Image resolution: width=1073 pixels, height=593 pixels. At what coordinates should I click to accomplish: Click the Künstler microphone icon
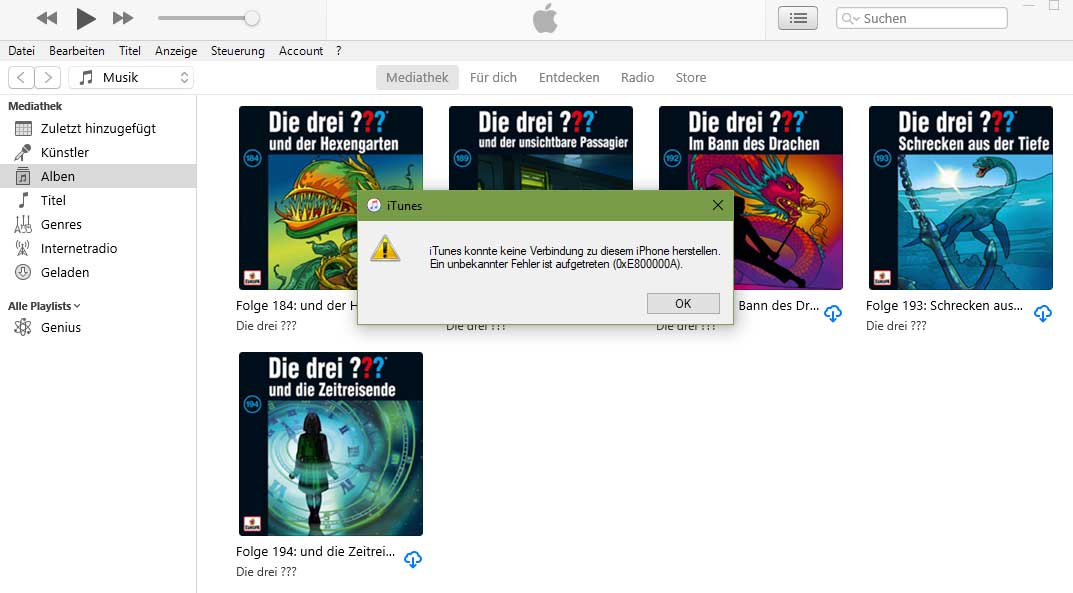[23, 153]
